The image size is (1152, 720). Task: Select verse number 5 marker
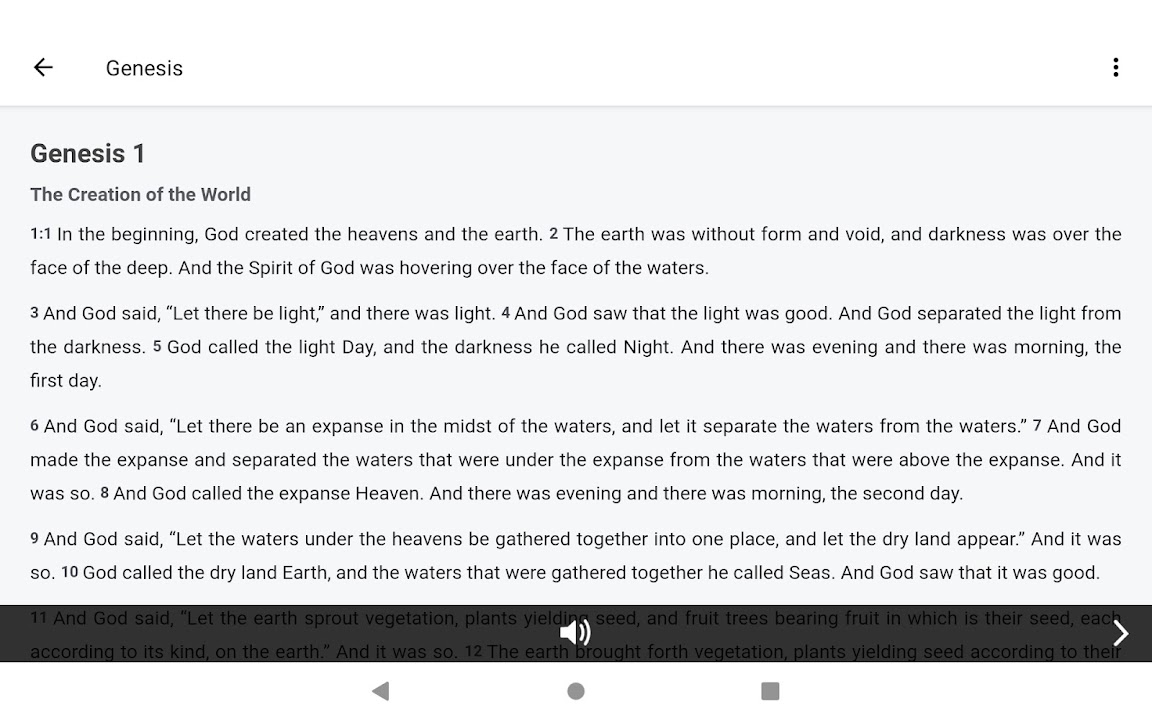(157, 347)
